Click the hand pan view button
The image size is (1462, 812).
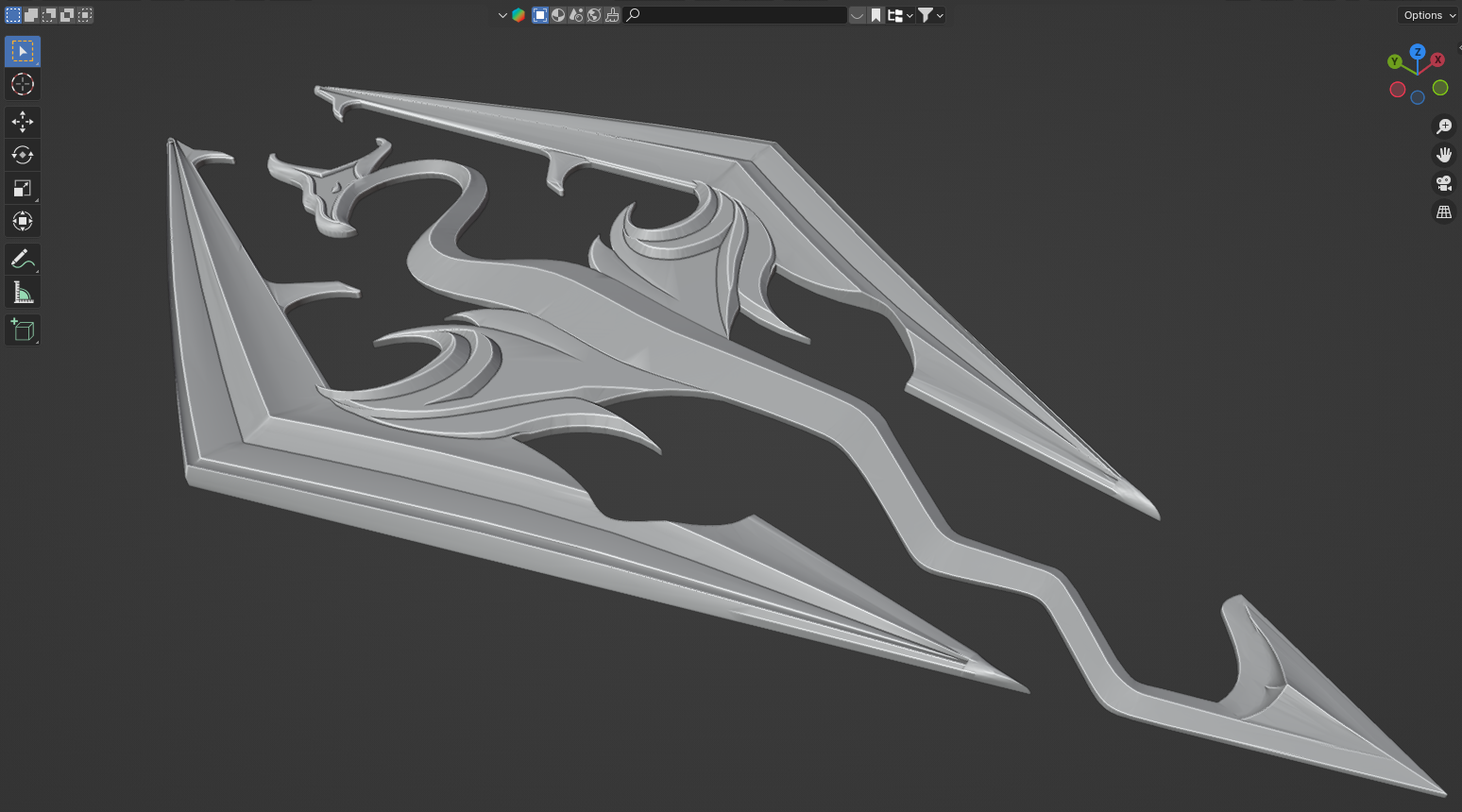[x=1443, y=155]
